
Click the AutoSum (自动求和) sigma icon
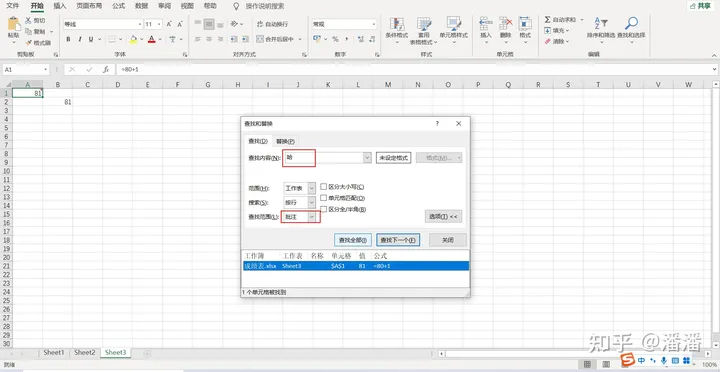point(547,20)
